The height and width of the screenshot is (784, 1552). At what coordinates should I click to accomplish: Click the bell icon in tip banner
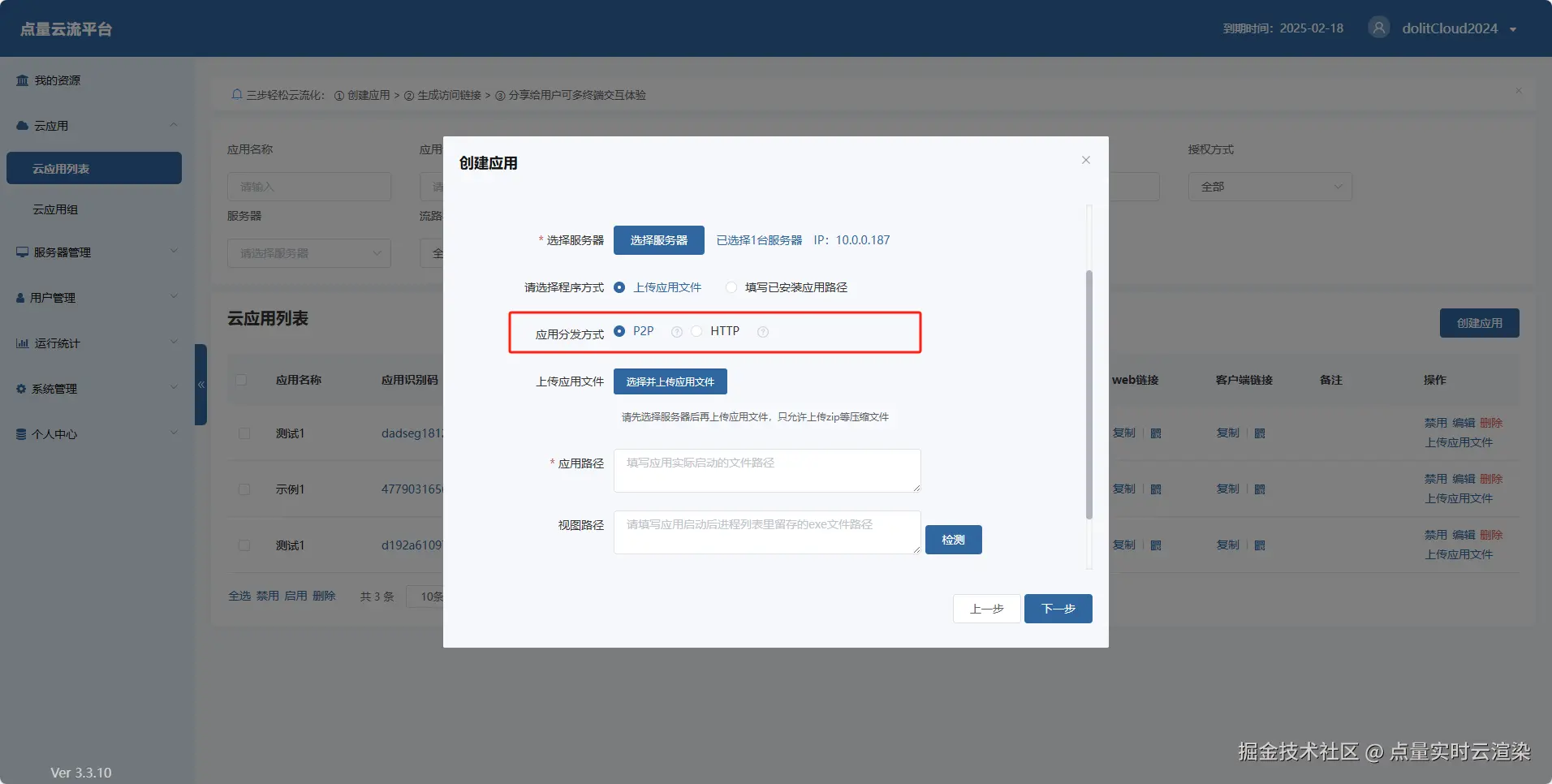(x=237, y=94)
